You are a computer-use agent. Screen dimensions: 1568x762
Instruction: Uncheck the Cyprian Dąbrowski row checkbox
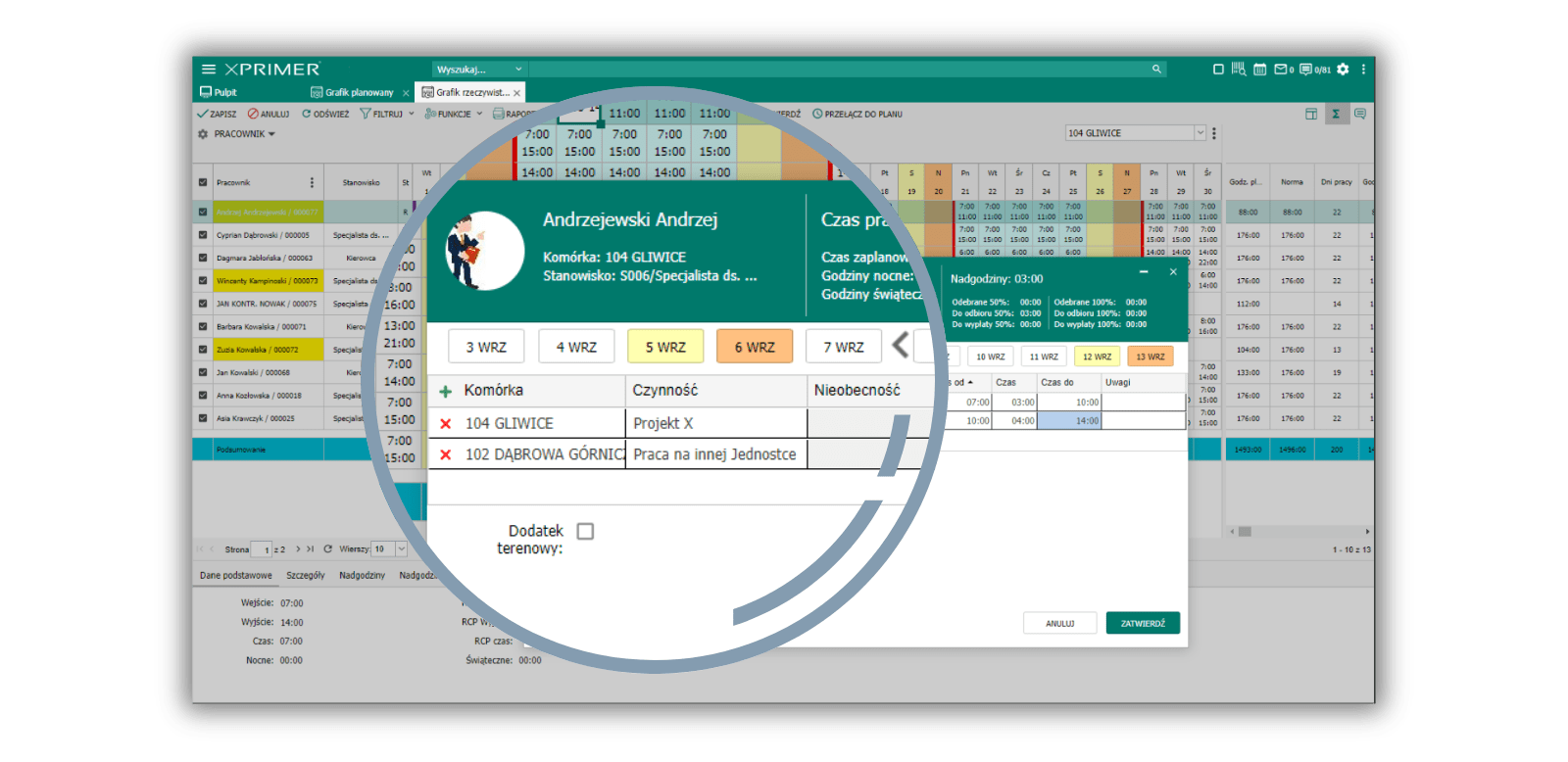coord(203,235)
